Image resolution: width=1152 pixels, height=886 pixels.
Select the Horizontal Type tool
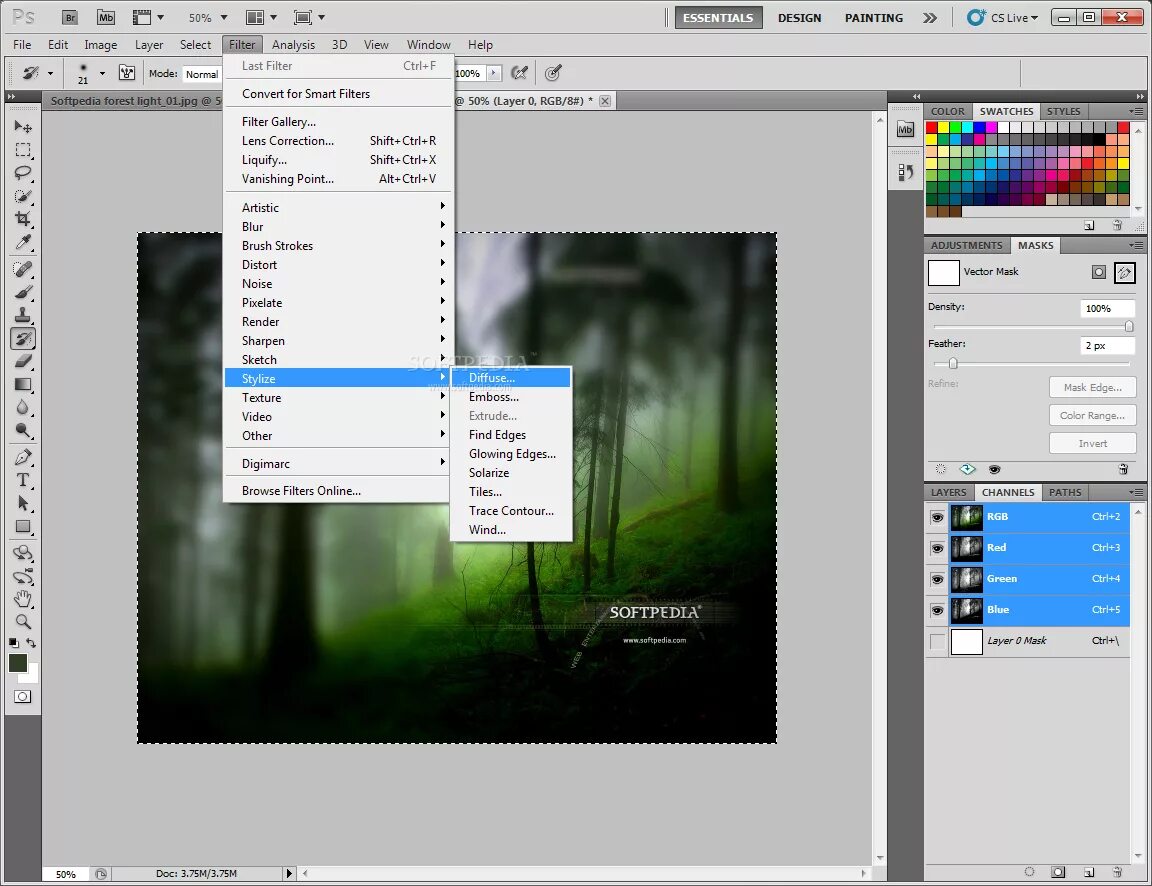pyautogui.click(x=23, y=480)
